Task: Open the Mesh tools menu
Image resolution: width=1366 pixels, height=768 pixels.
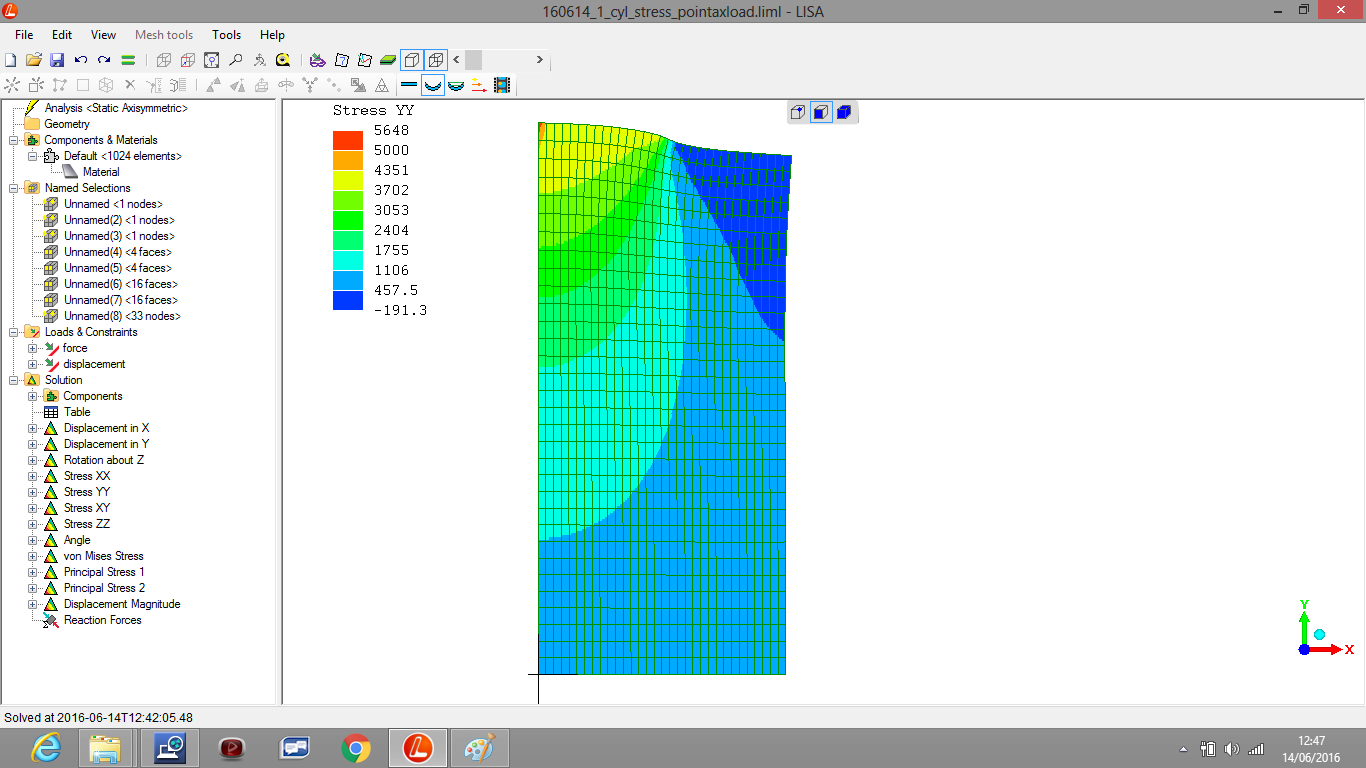Action: 164,35
